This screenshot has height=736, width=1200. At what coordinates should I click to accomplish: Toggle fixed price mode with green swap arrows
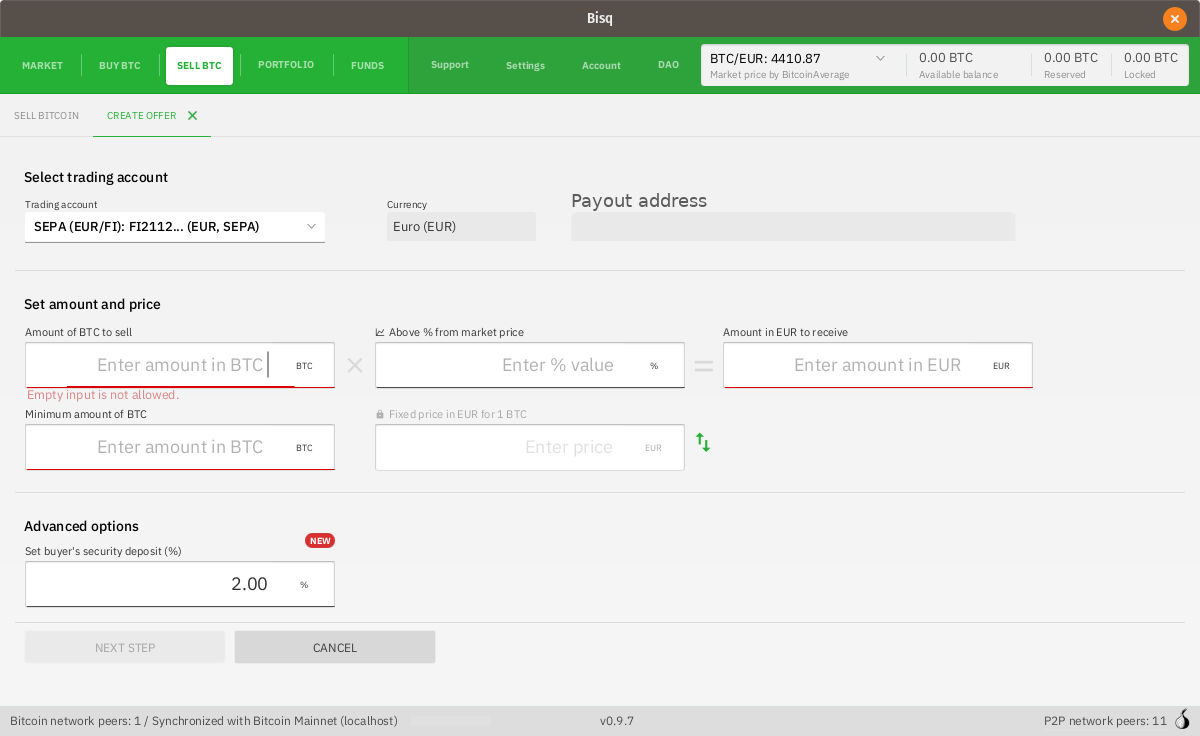(x=703, y=442)
